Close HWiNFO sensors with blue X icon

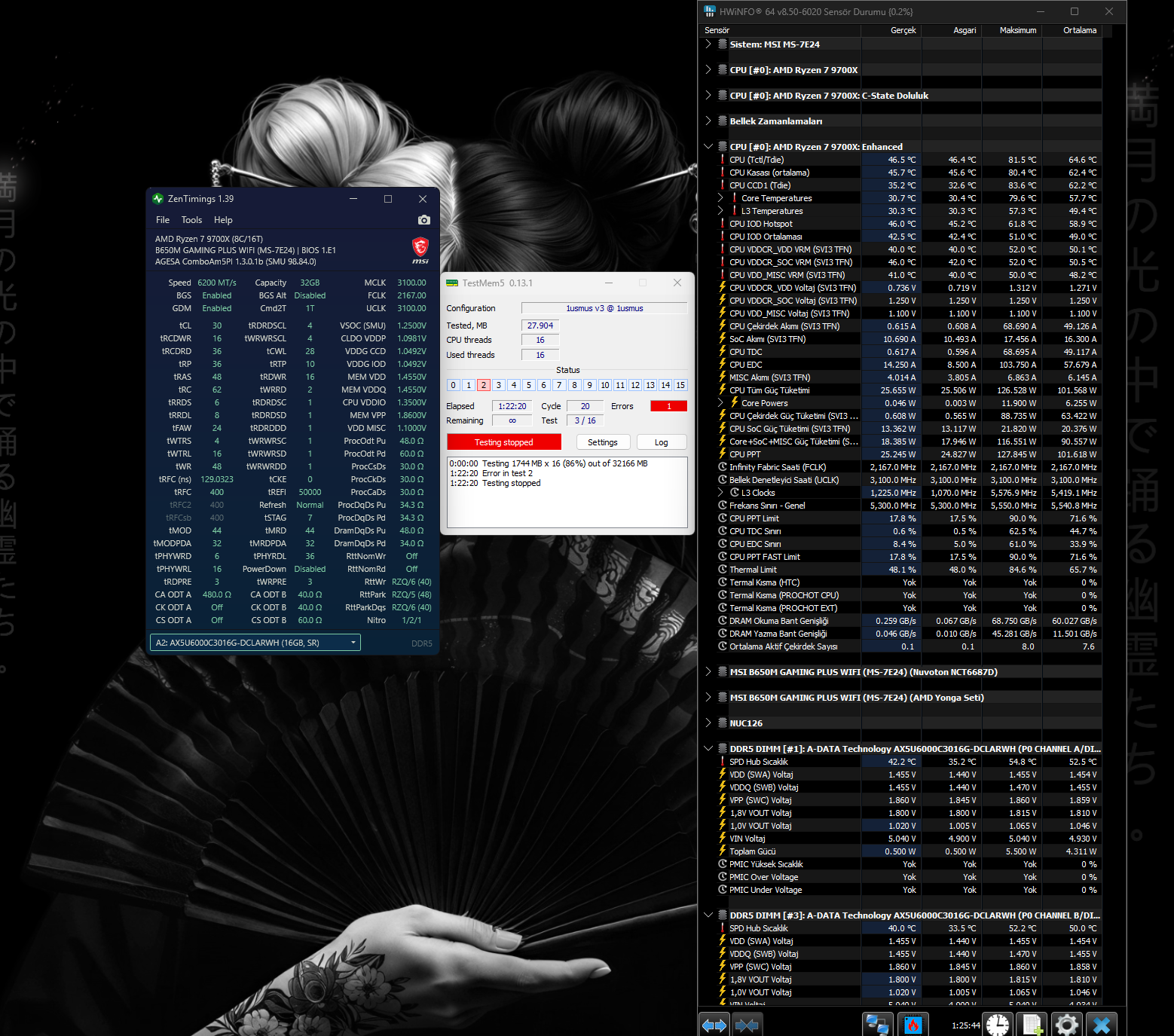[1102, 1025]
